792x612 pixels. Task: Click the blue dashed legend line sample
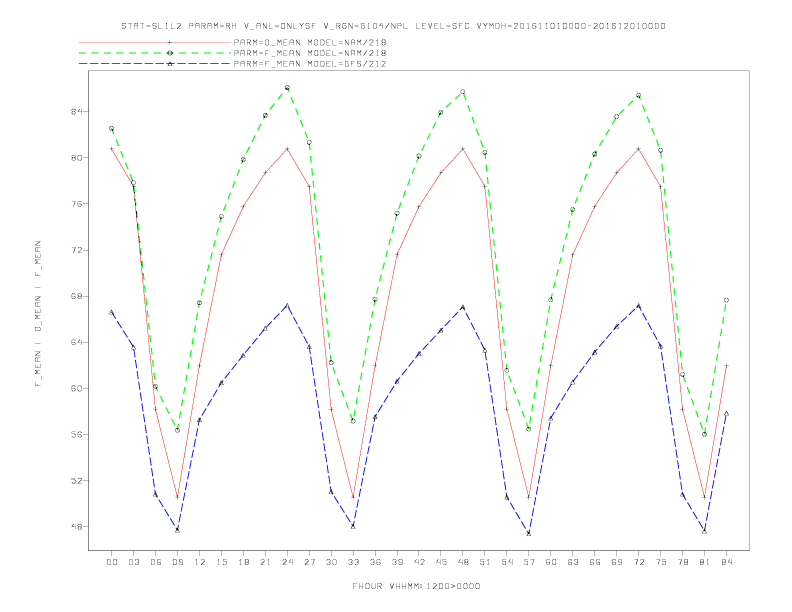click(155, 64)
